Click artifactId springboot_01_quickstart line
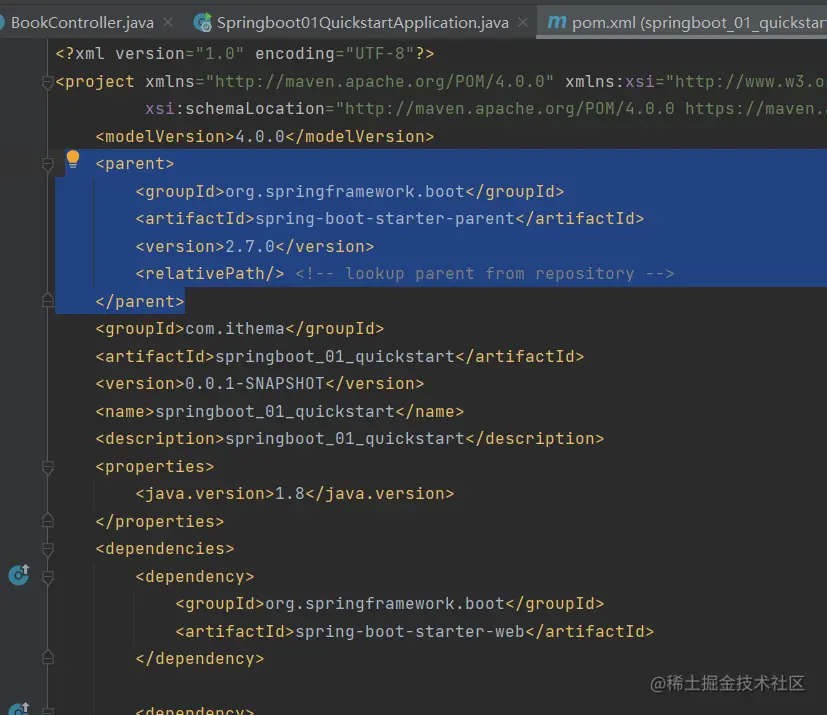 point(340,357)
